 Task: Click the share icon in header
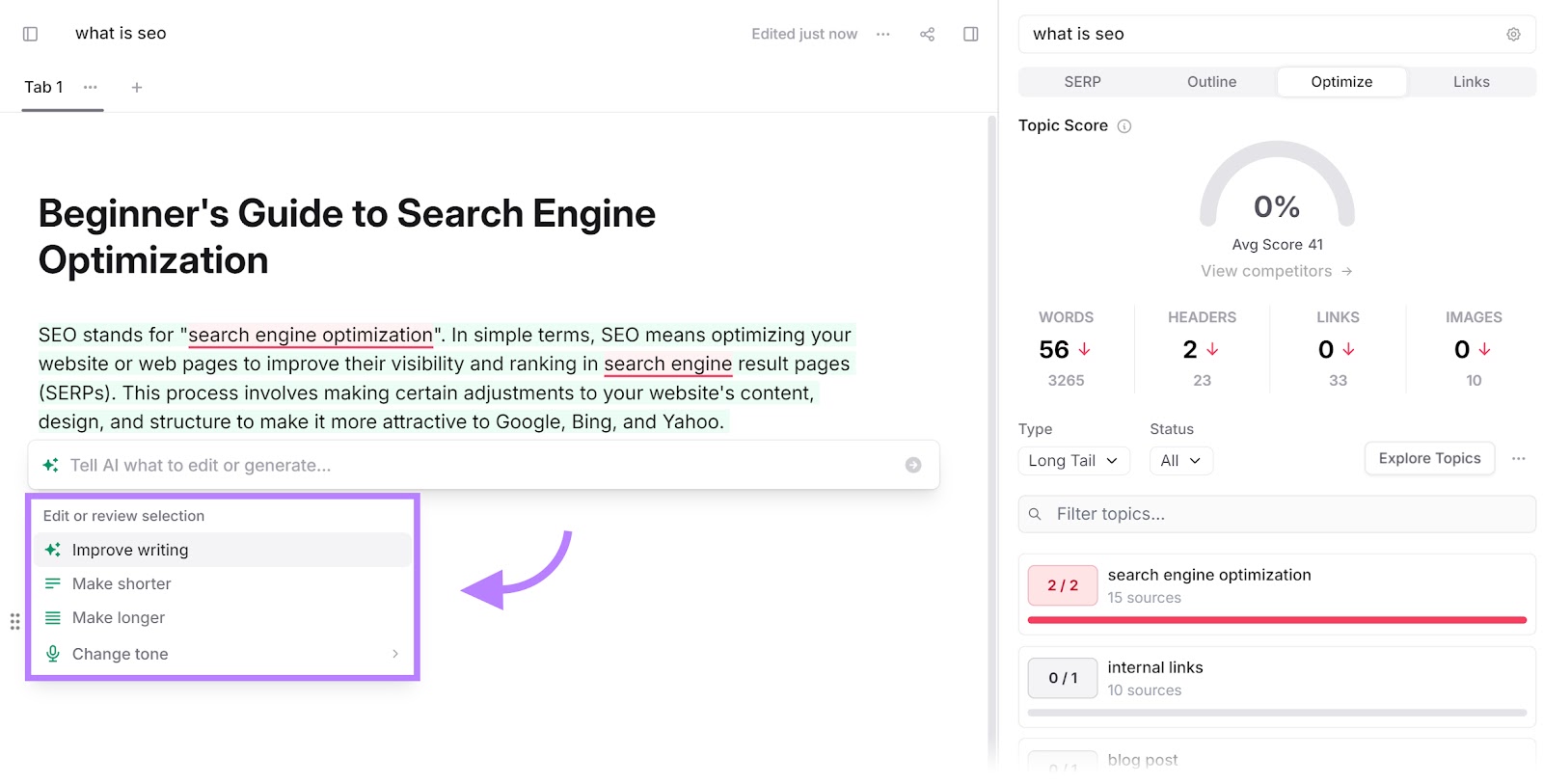click(928, 34)
